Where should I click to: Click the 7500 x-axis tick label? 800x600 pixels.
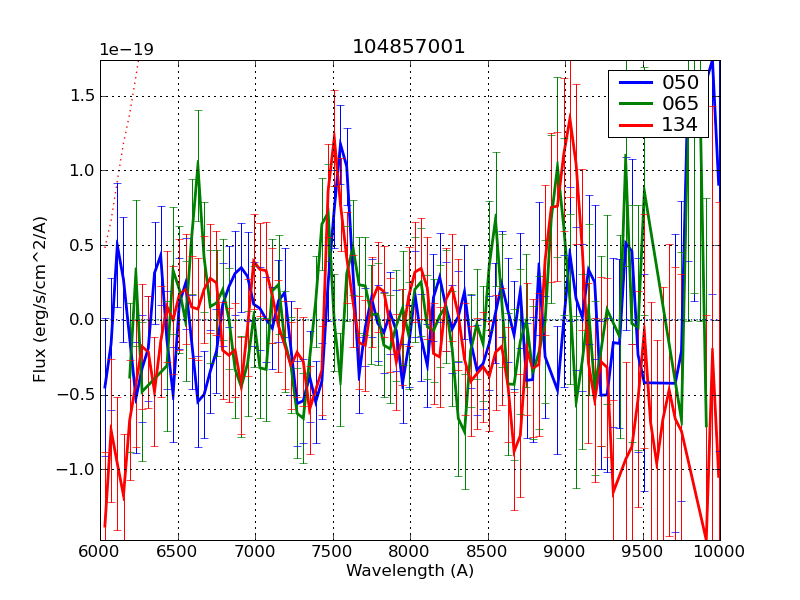[x=332, y=550]
